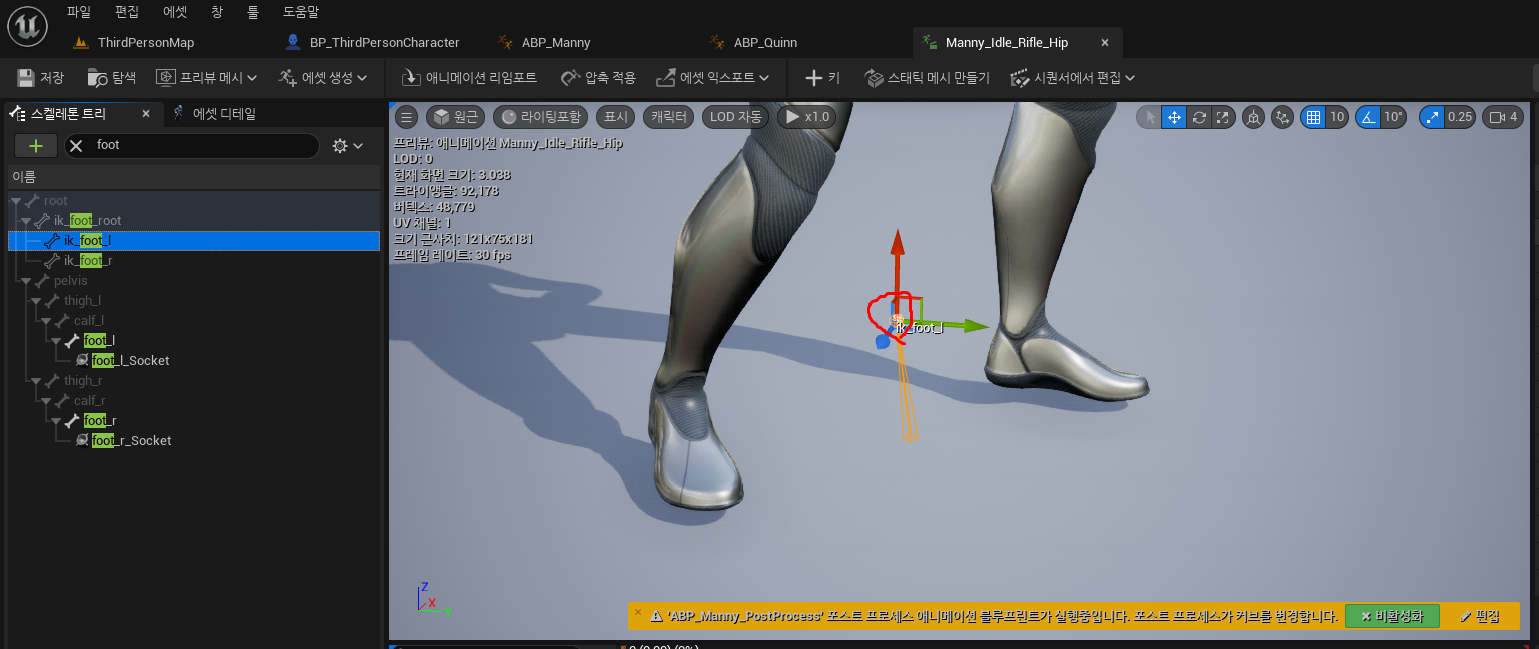Collapse the foot_l bone
The image size is (1539, 649).
pyautogui.click(x=56, y=341)
